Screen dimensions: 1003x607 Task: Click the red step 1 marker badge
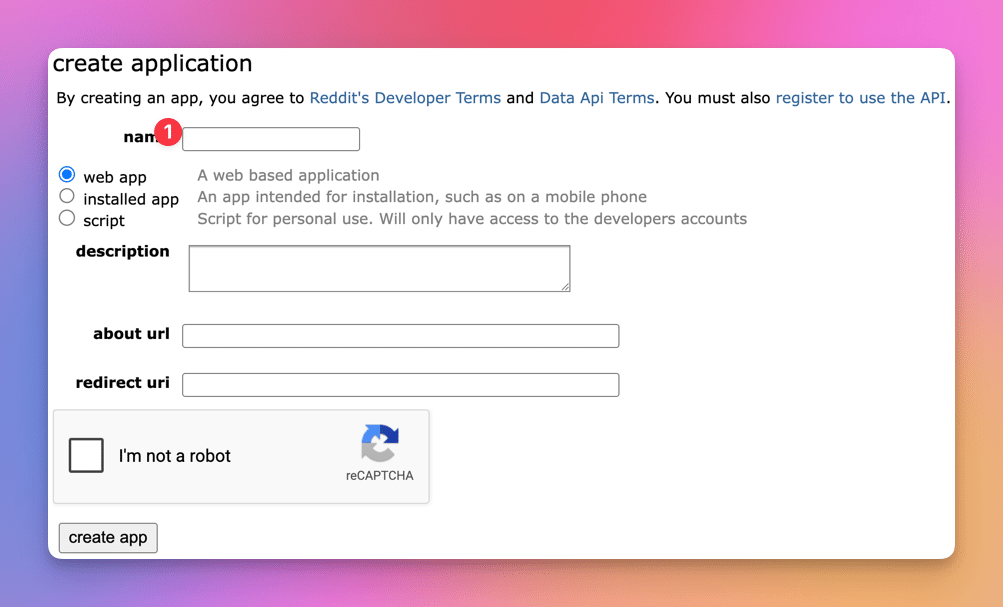[168, 132]
